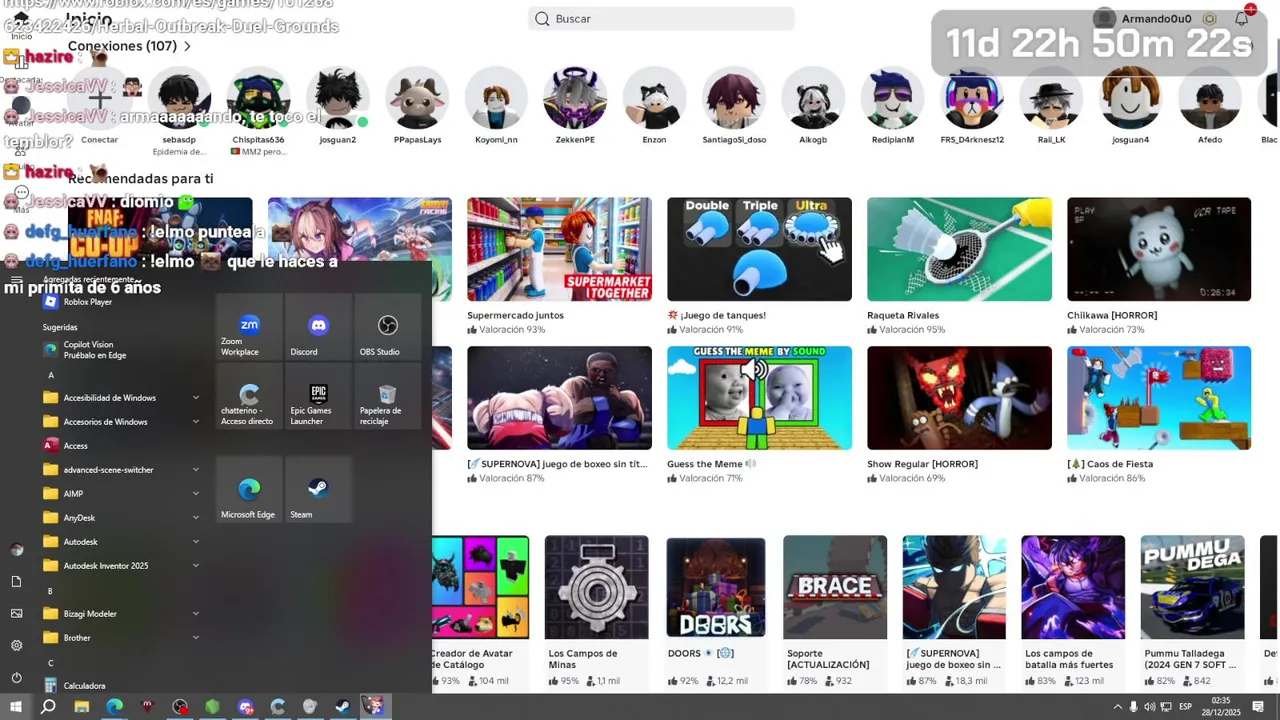Viewport: 1280px width, 720px height.
Task: Open Roblox Player in recently added apps
Action: tap(120, 301)
